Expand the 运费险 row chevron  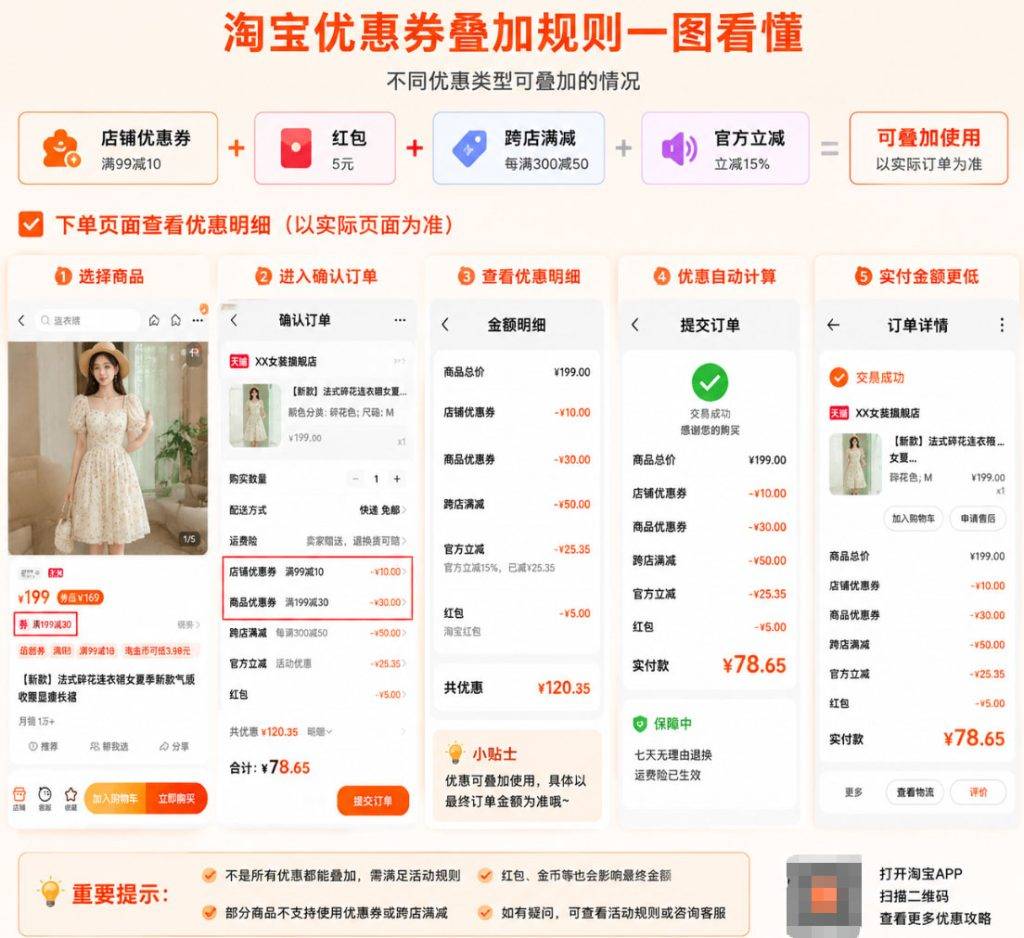[x=404, y=540]
